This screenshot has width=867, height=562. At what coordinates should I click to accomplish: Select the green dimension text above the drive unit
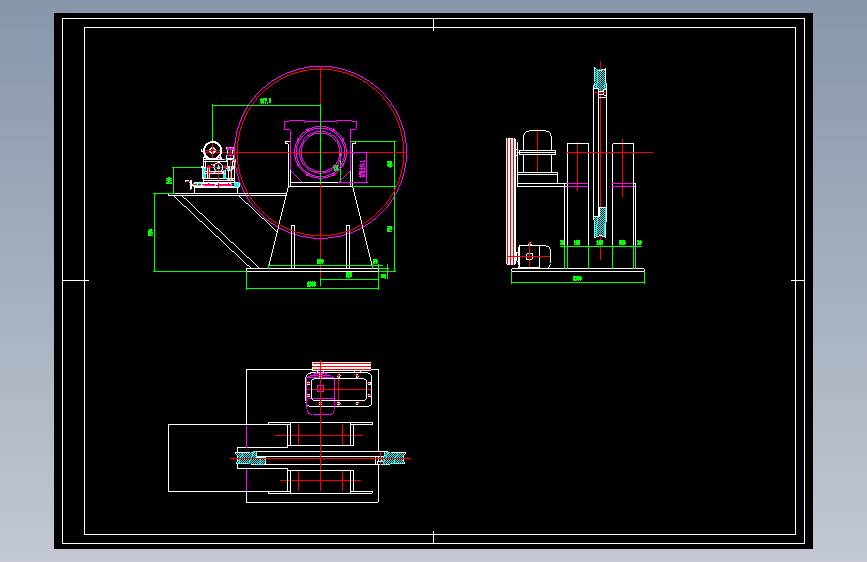pos(266,101)
